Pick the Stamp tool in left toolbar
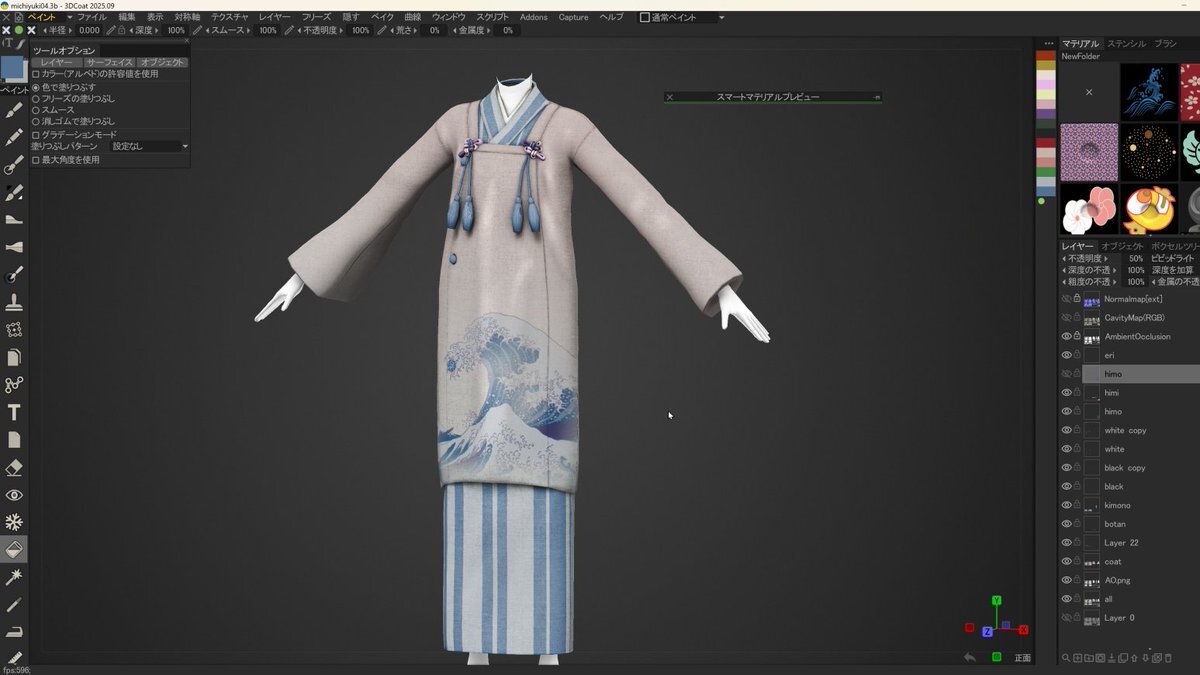Image resolution: width=1200 pixels, height=675 pixels. click(x=14, y=302)
